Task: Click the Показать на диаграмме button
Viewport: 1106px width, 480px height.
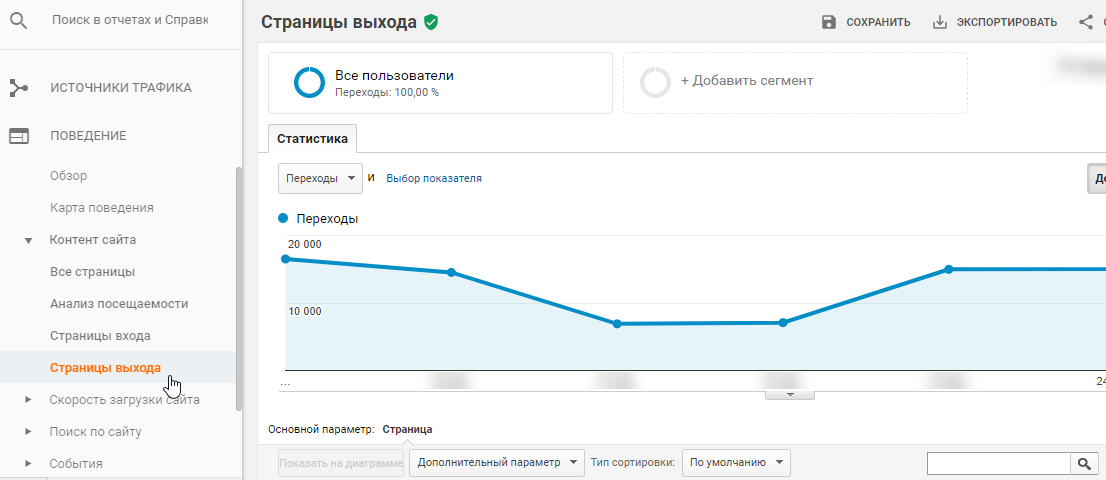Action: (341, 463)
